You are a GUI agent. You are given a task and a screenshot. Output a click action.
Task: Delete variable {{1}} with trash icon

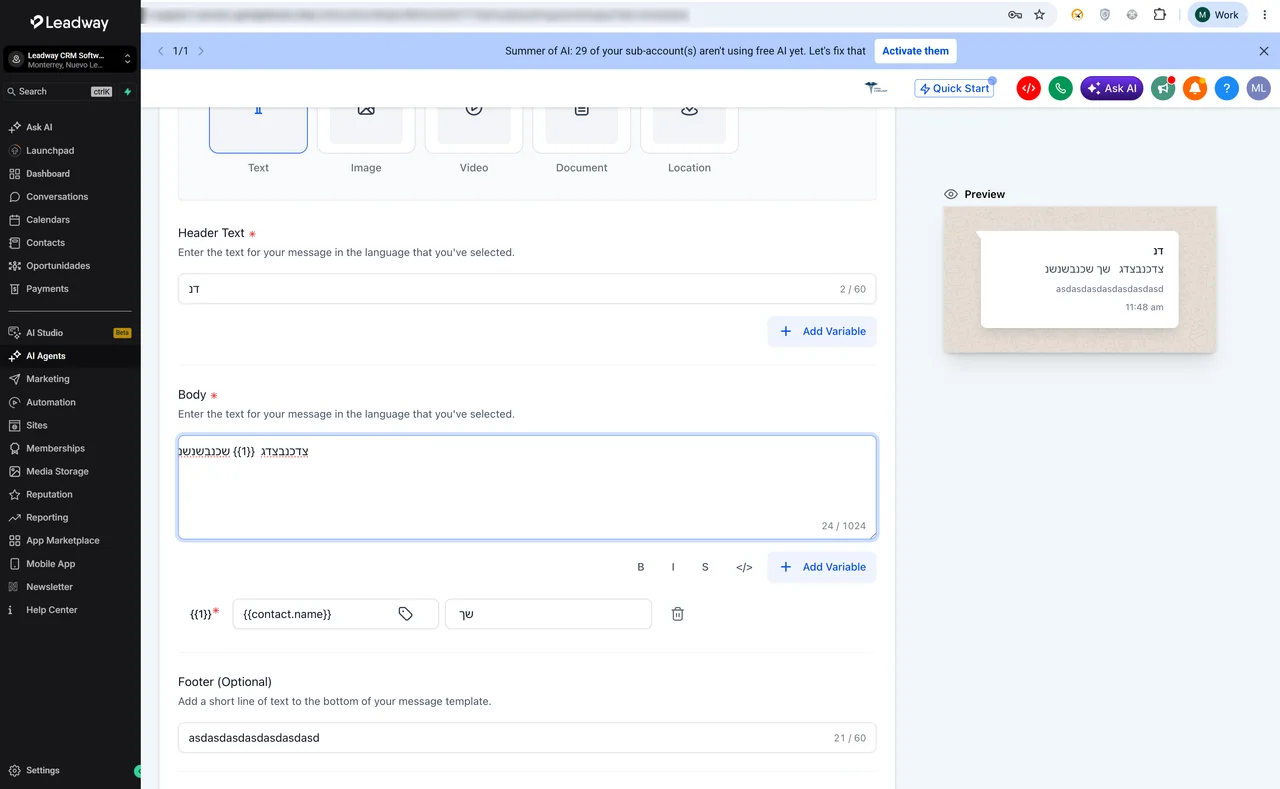click(677, 614)
